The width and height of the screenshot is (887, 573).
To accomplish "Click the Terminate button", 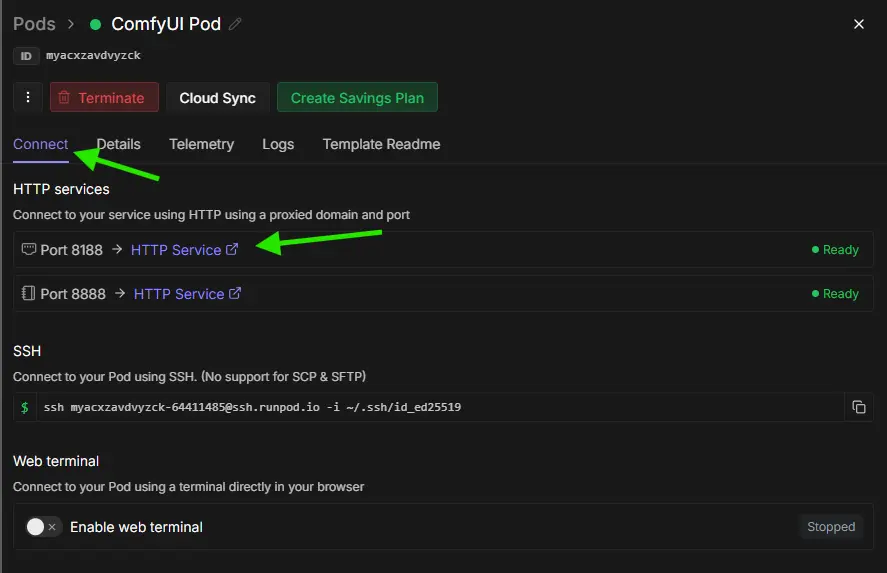I will 104,97.
